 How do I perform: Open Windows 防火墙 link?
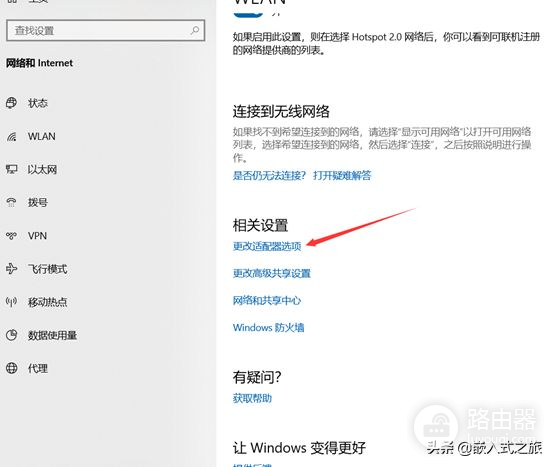pyautogui.click(x=269, y=327)
